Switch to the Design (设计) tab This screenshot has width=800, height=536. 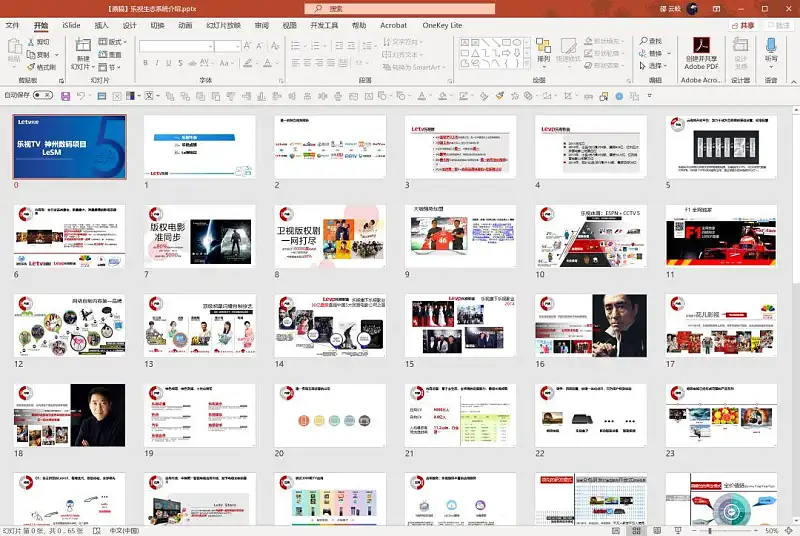pos(130,25)
